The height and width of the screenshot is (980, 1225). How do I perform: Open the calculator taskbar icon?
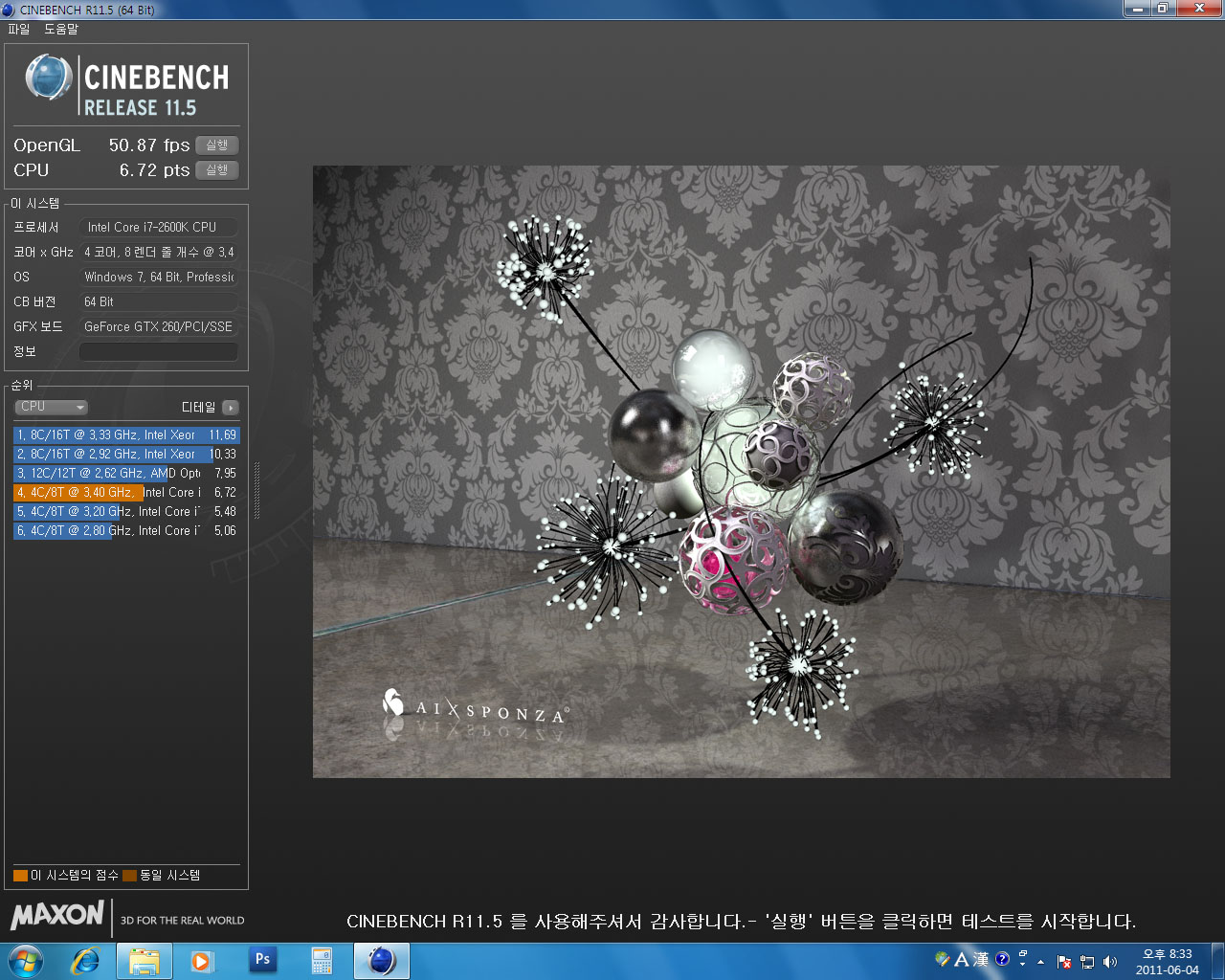(322, 961)
